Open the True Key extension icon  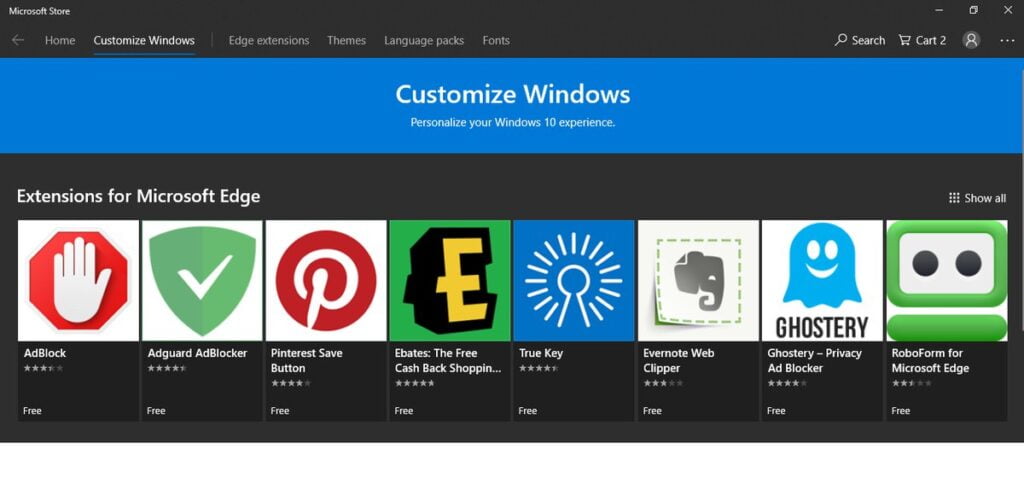(574, 280)
